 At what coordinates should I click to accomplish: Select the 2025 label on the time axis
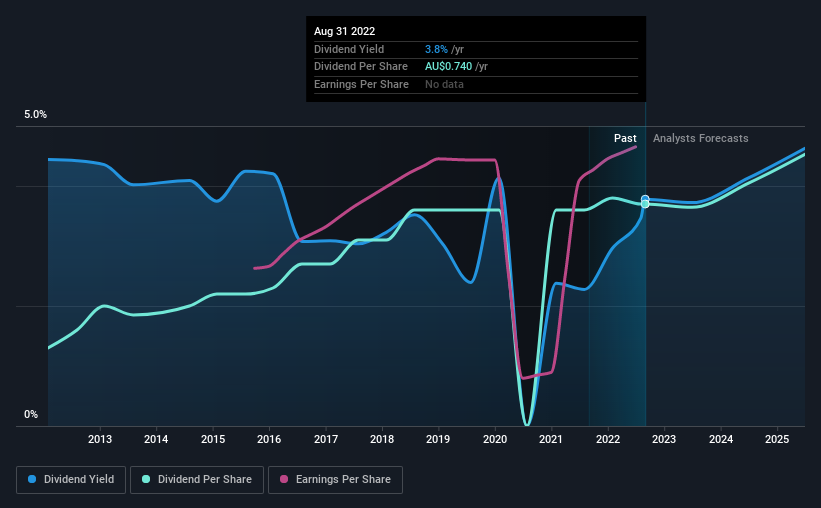pos(777,439)
